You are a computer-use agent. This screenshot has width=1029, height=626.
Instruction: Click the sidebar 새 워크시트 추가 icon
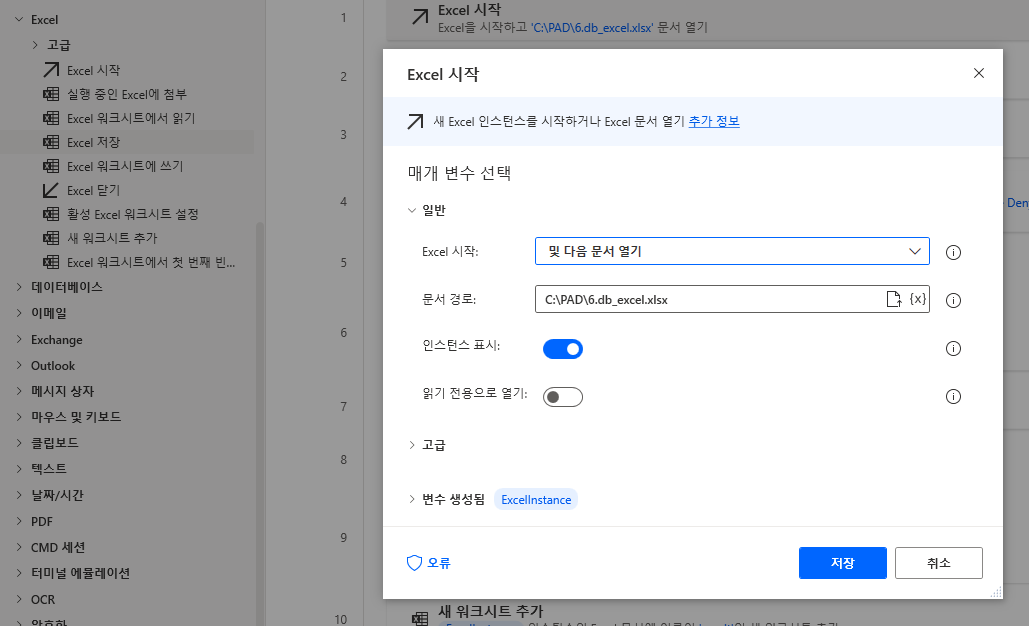pos(51,238)
